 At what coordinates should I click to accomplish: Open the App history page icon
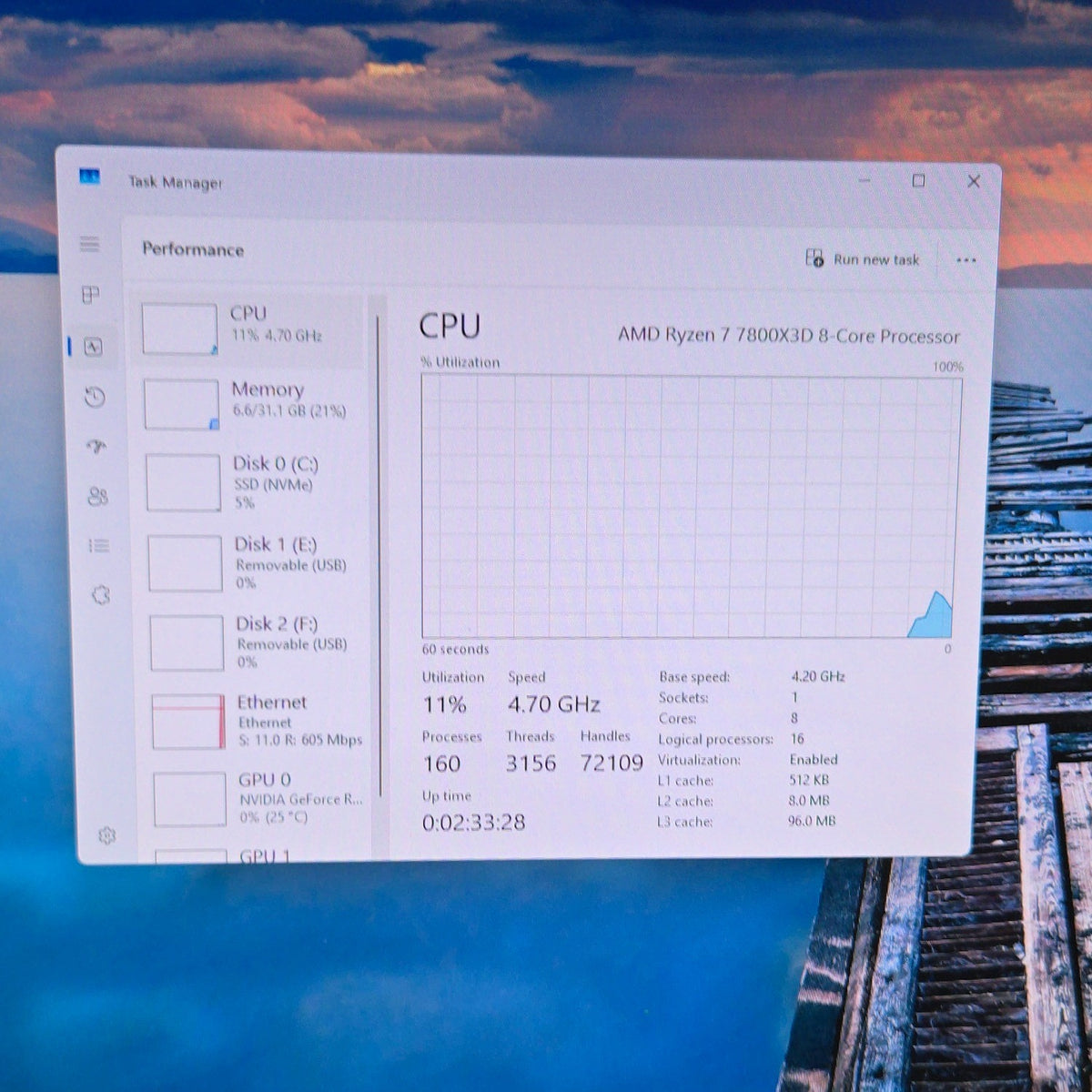click(95, 398)
